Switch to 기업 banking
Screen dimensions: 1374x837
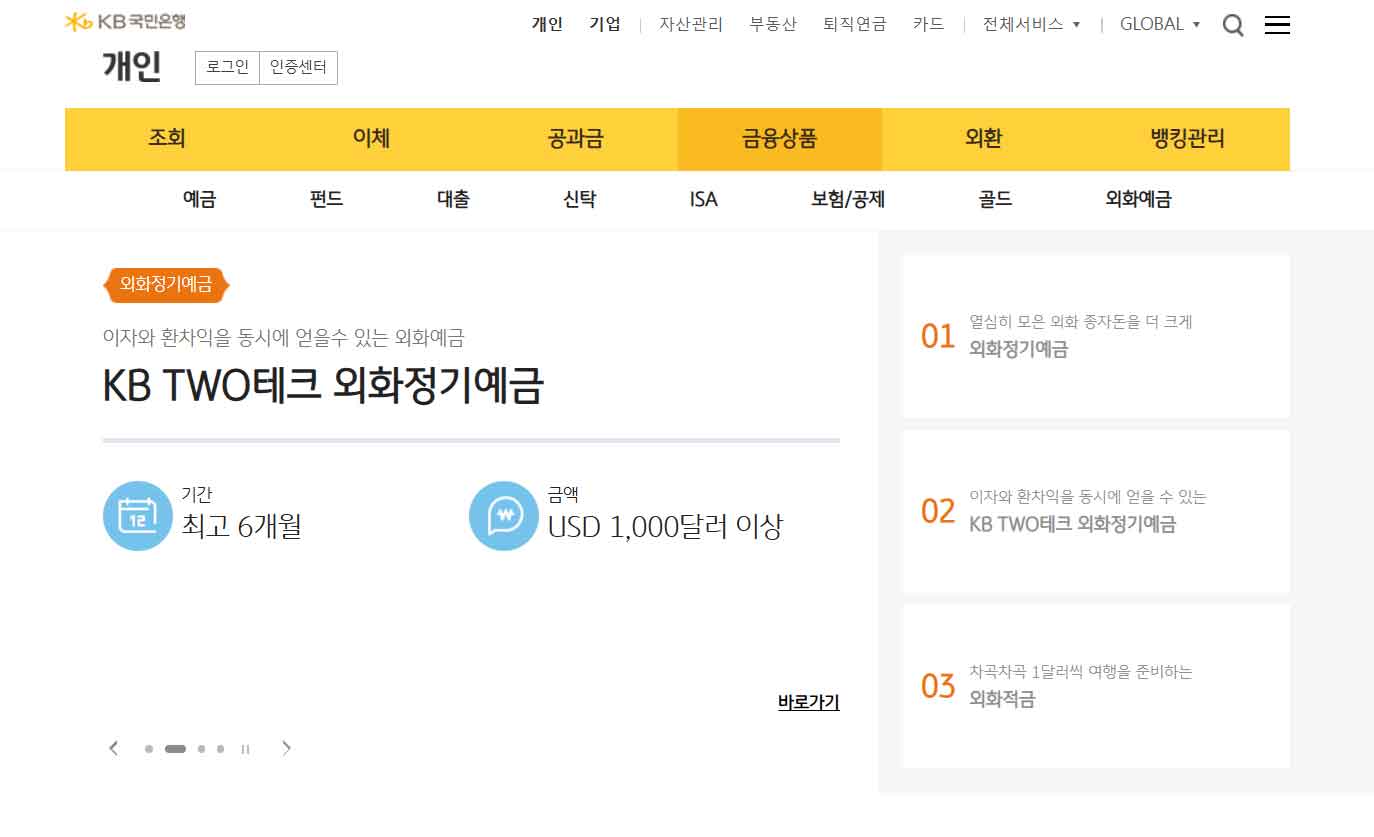point(605,24)
